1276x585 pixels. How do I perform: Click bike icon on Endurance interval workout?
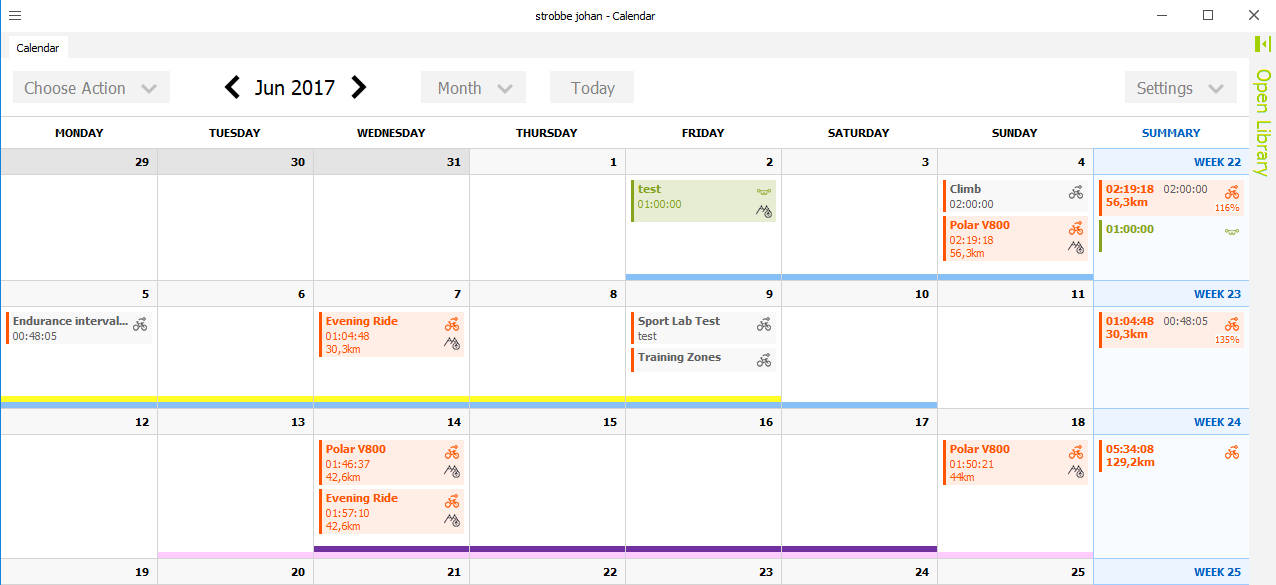140,324
